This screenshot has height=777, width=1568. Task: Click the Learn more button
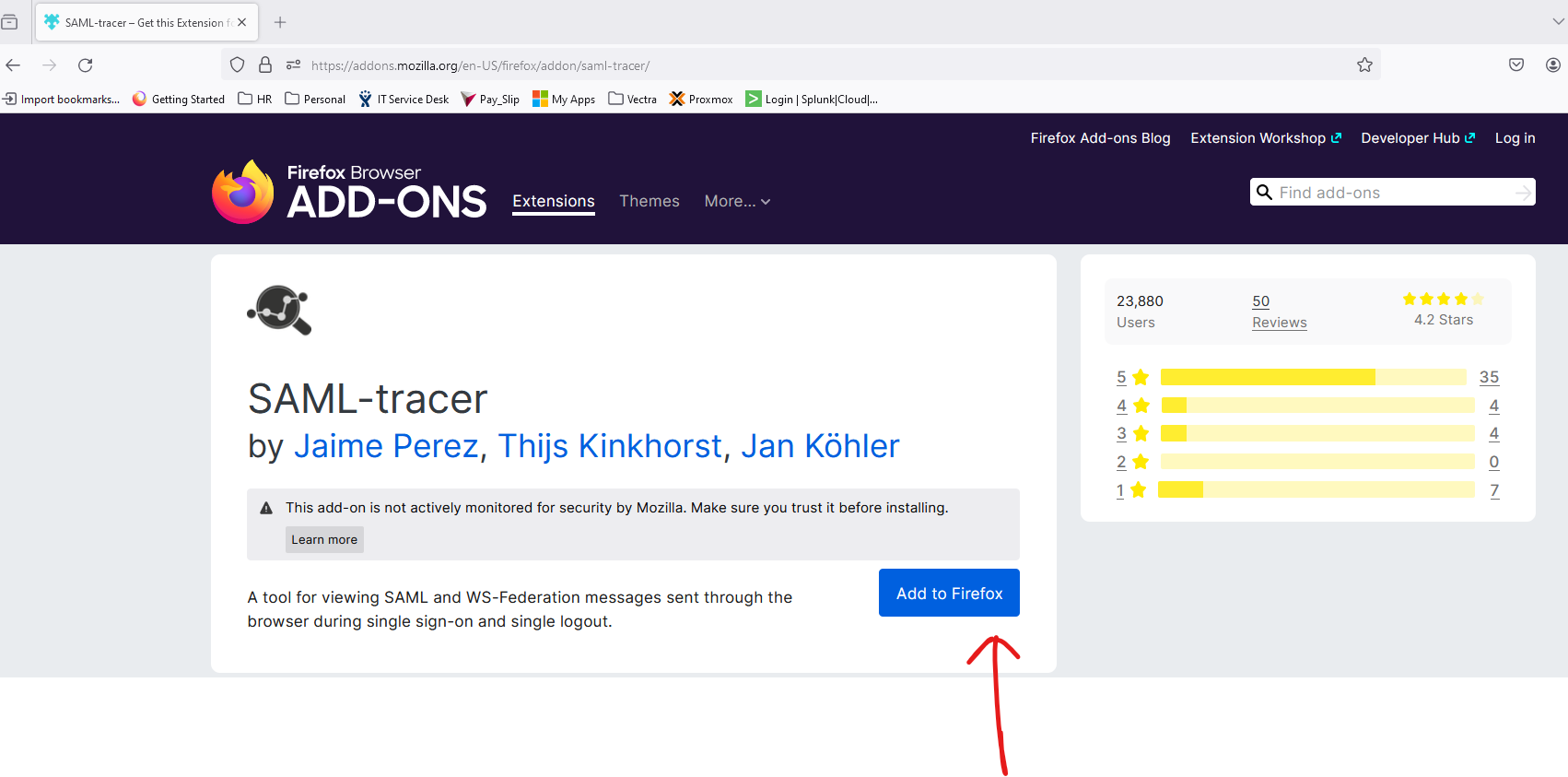pos(324,540)
